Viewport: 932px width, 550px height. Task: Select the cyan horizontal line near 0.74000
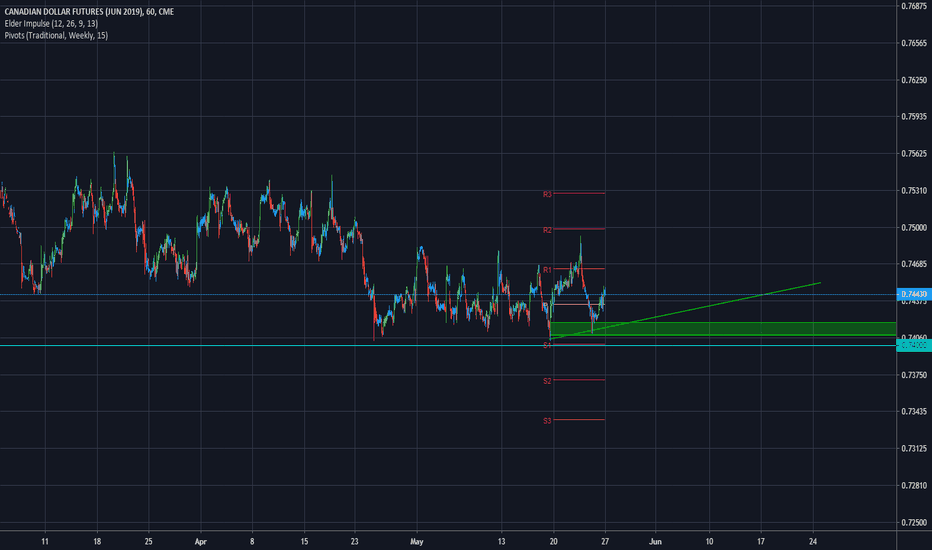point(448,345)
